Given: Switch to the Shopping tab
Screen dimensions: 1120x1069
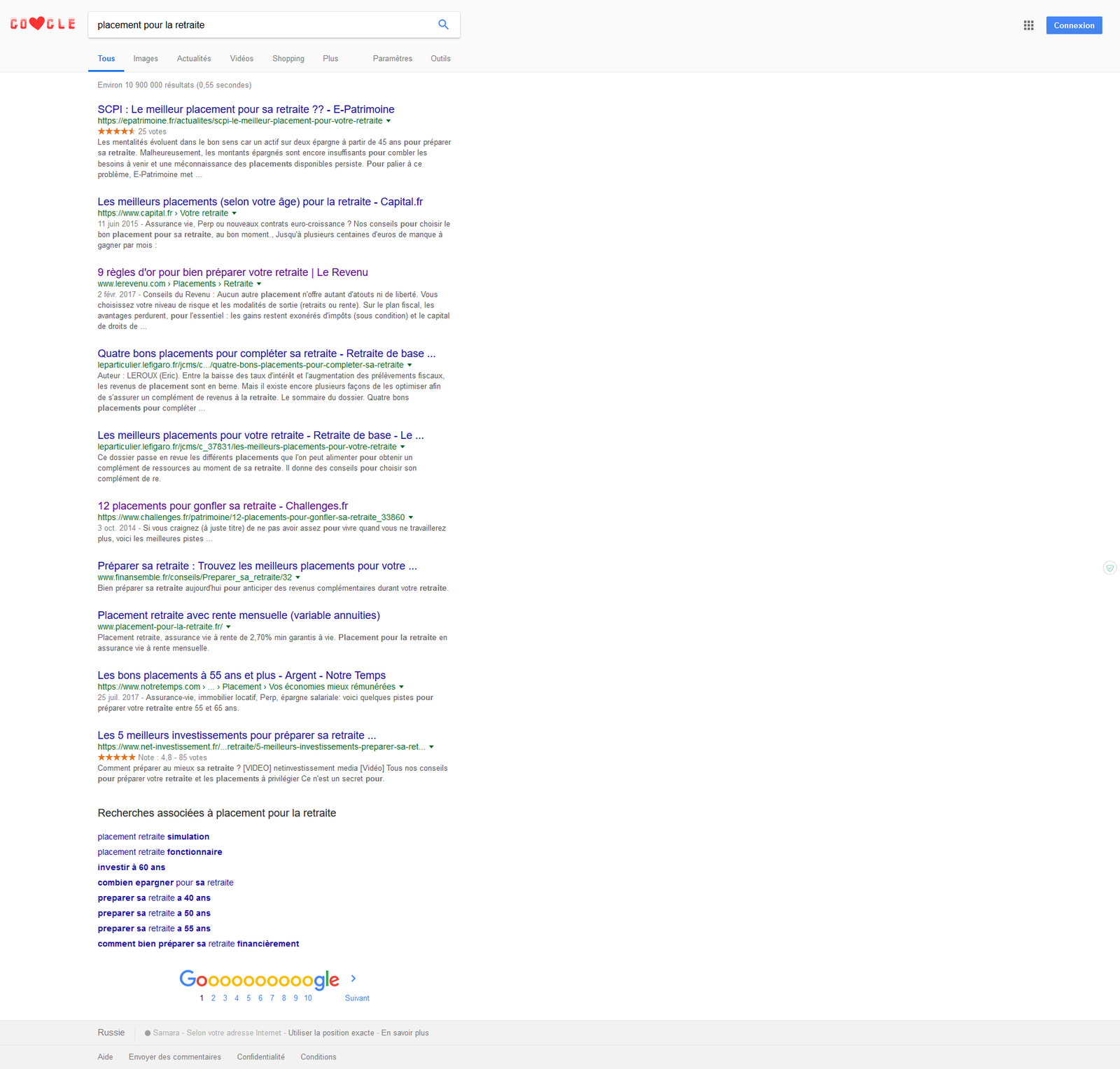Looking at the screenshot, I should point(288,59).
